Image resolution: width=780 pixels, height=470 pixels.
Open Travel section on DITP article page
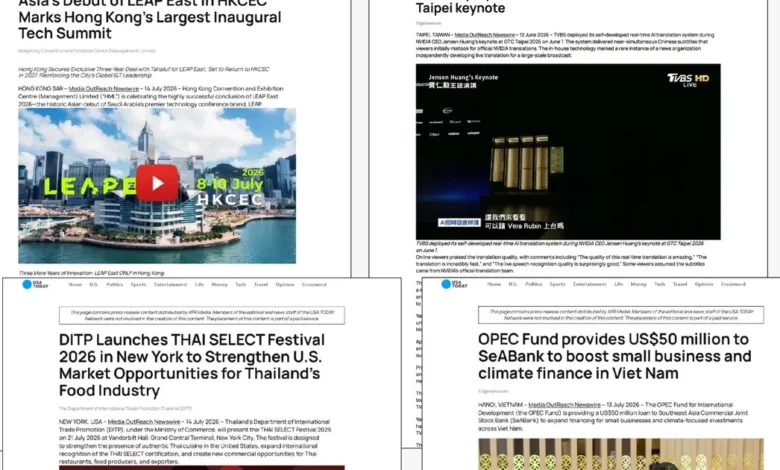(261, 284)
